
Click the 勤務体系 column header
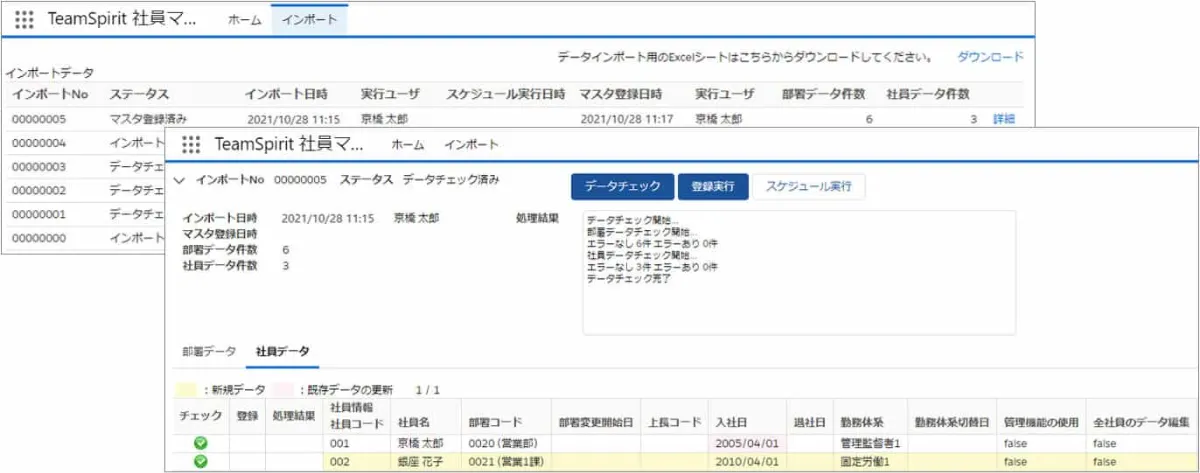tap(862, 423)
